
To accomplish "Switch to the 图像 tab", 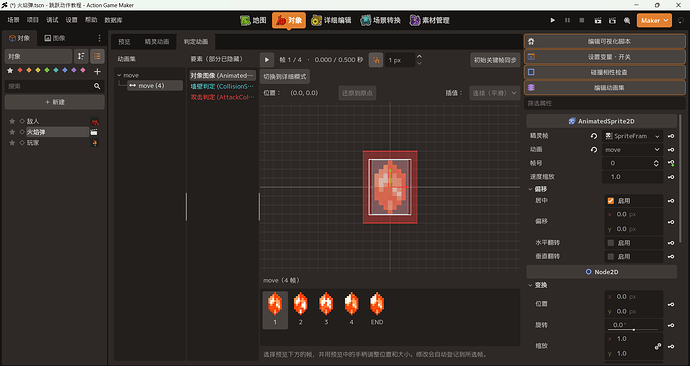I will click(55, 38).
